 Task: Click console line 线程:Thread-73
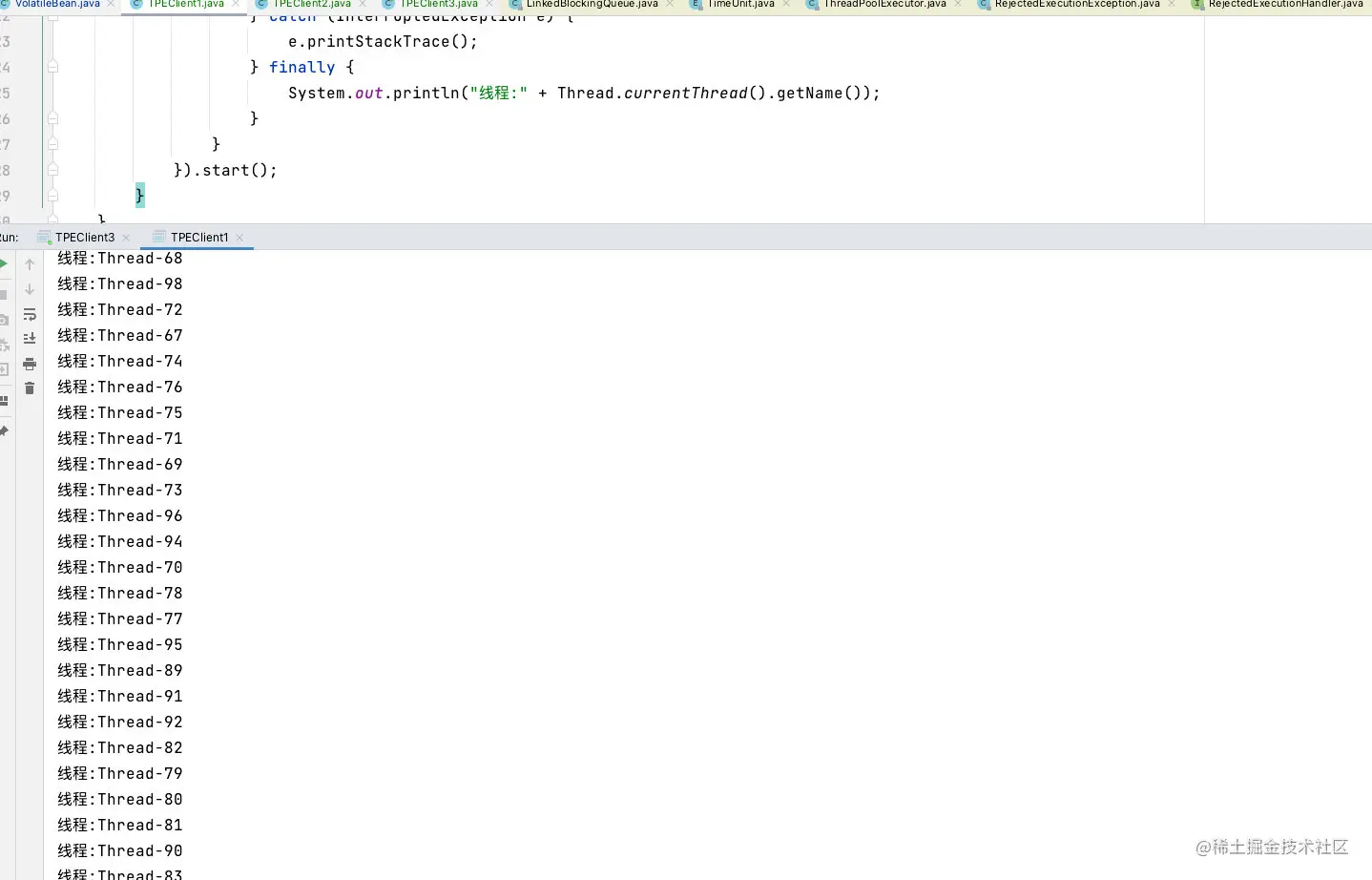click(x=120, y=490)
